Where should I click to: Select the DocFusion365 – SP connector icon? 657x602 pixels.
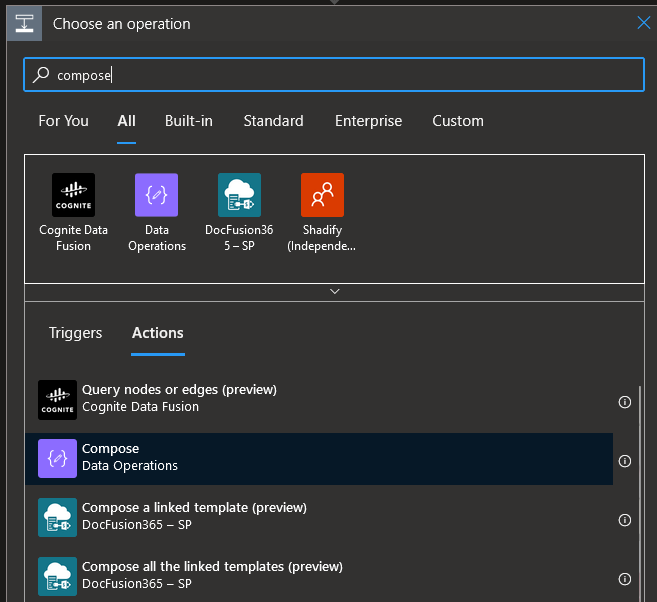click(x=239, y=195)
